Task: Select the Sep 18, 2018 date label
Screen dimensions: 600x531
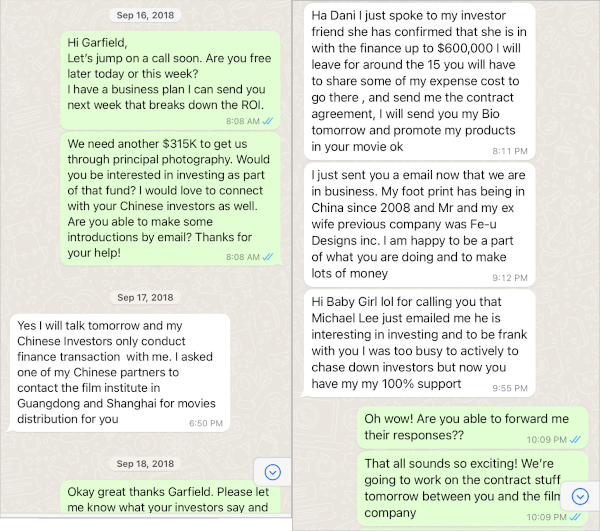Action: (x=145, y=463)
